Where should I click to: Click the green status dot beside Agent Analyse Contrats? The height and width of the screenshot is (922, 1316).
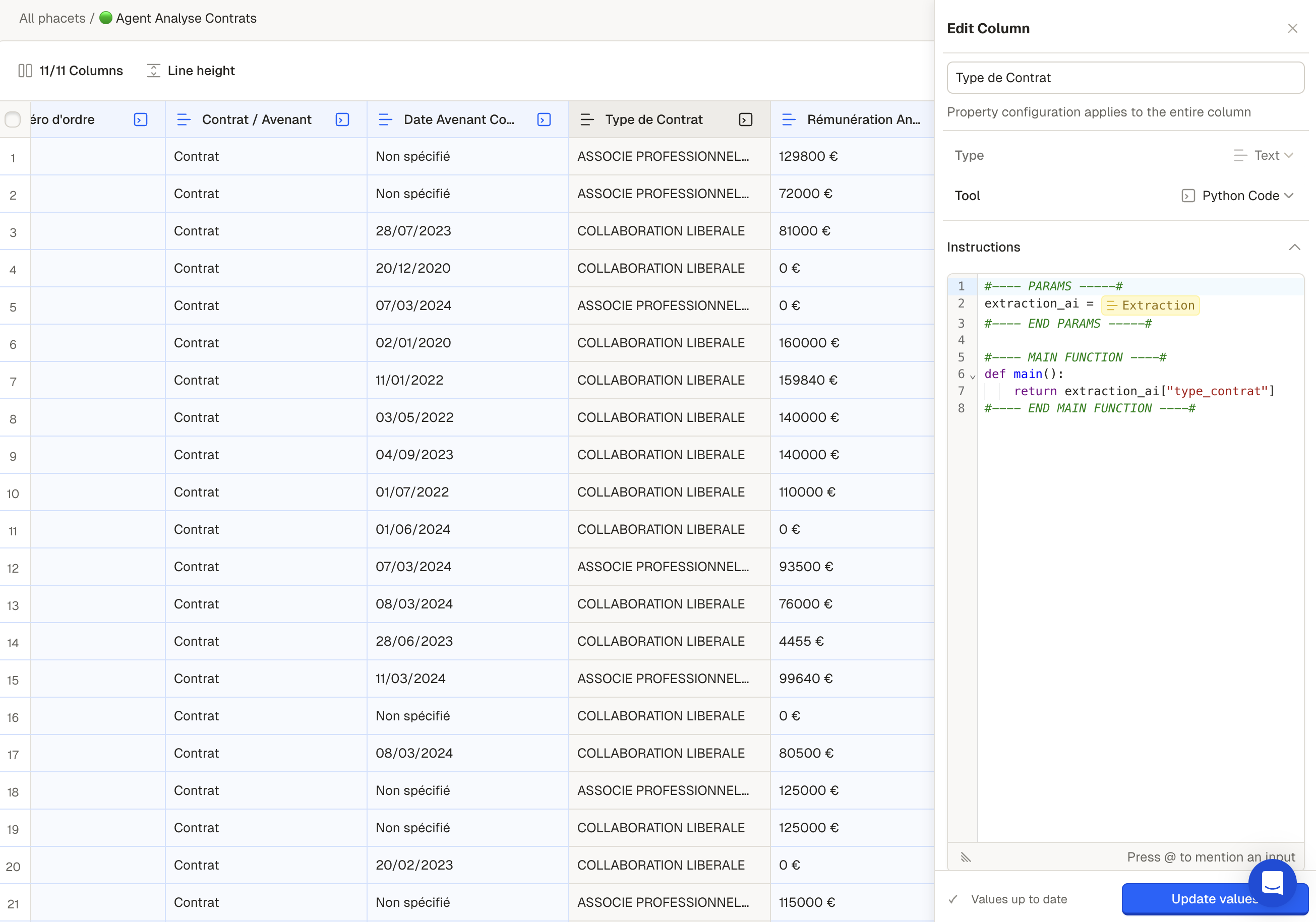tap(105, 18)
